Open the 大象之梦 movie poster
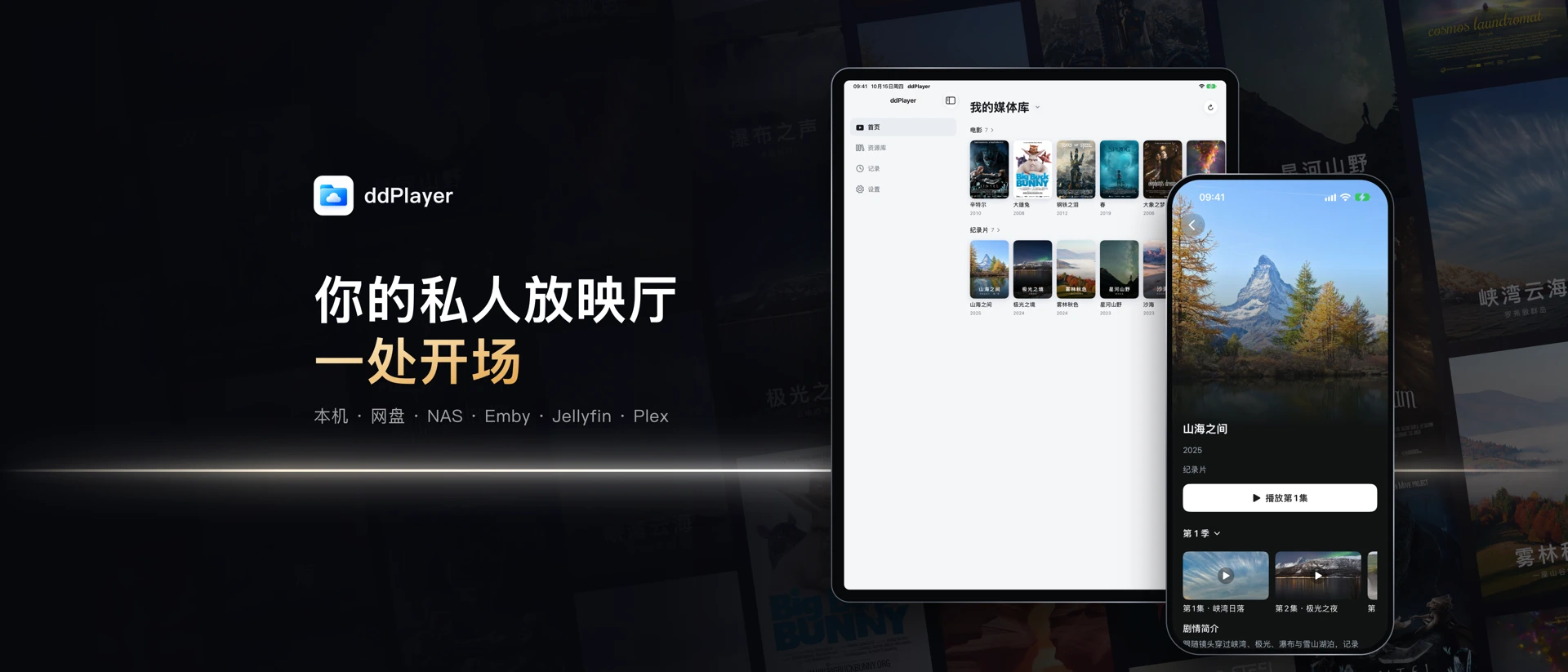Screen dimensions: 1568x672 pos(1162,169)
